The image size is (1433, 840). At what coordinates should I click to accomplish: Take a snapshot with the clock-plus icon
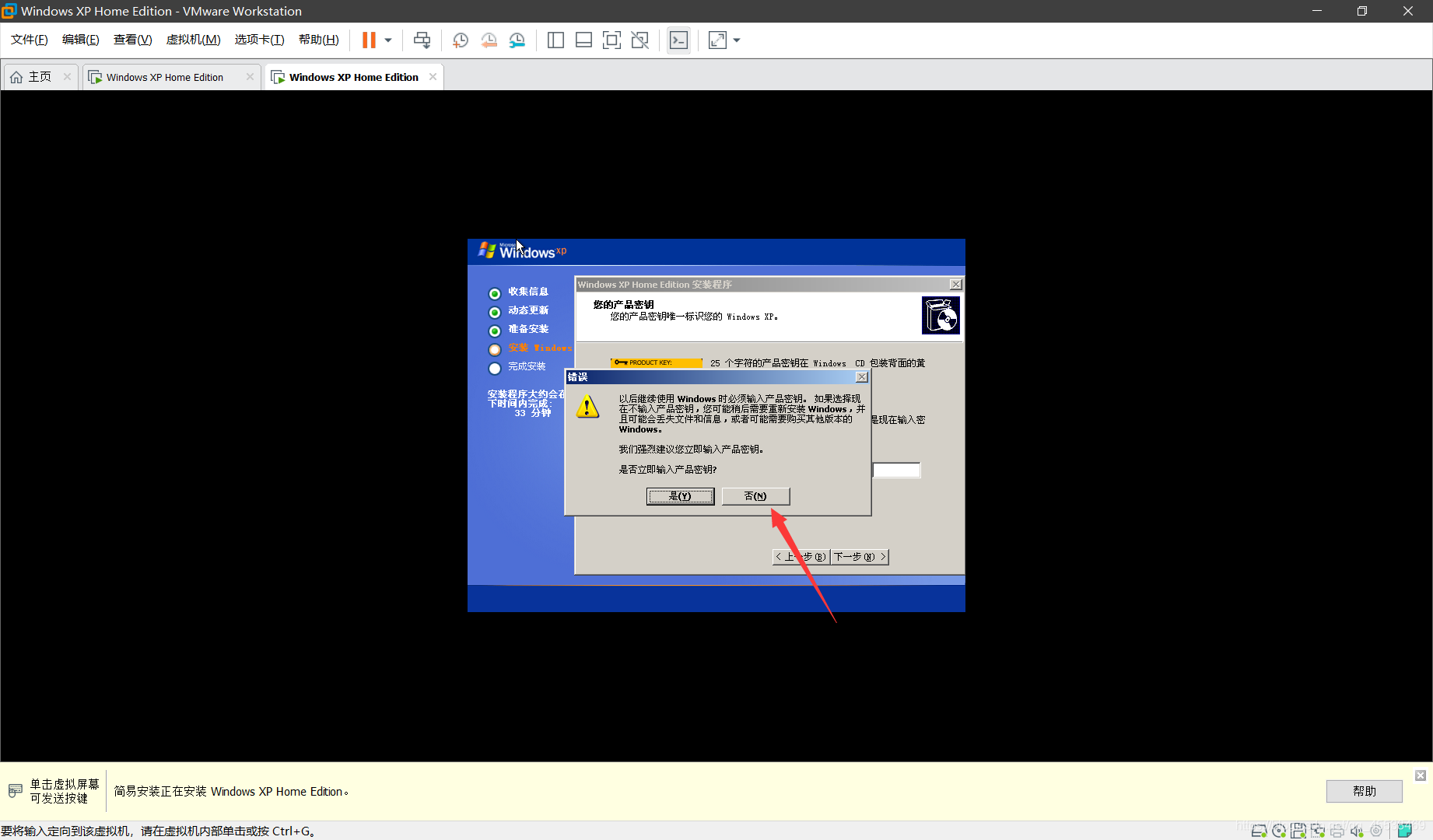(461, 40)
